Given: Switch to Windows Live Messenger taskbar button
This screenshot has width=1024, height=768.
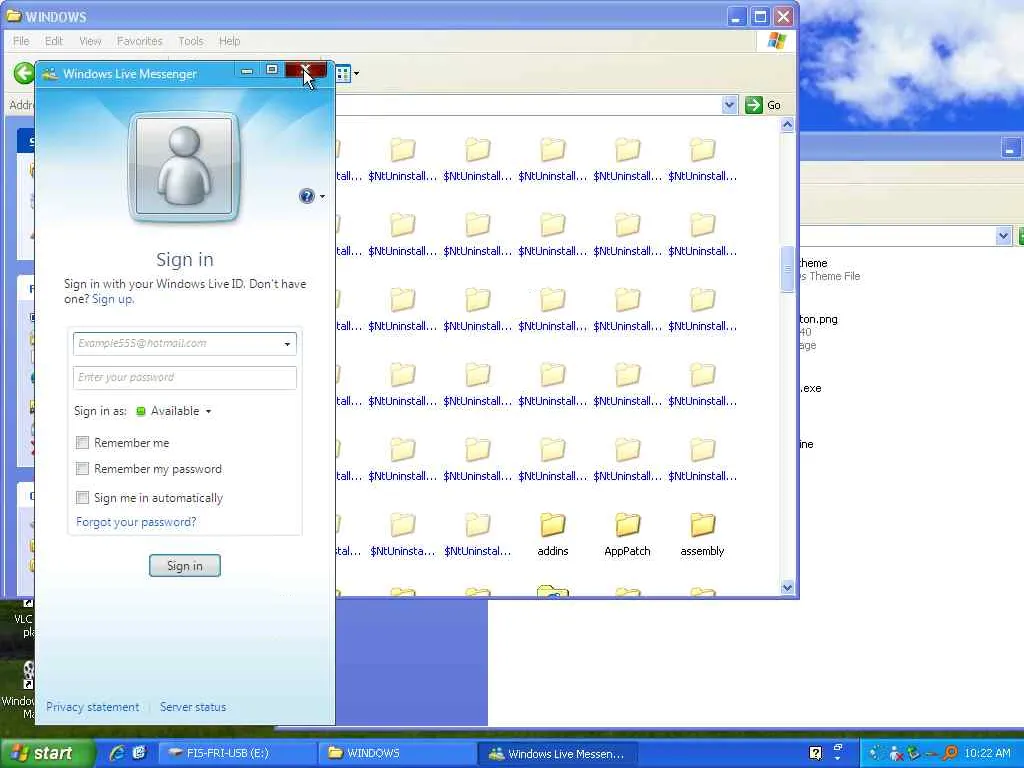Looking at the screenshot, I should [x=556, y=753].
